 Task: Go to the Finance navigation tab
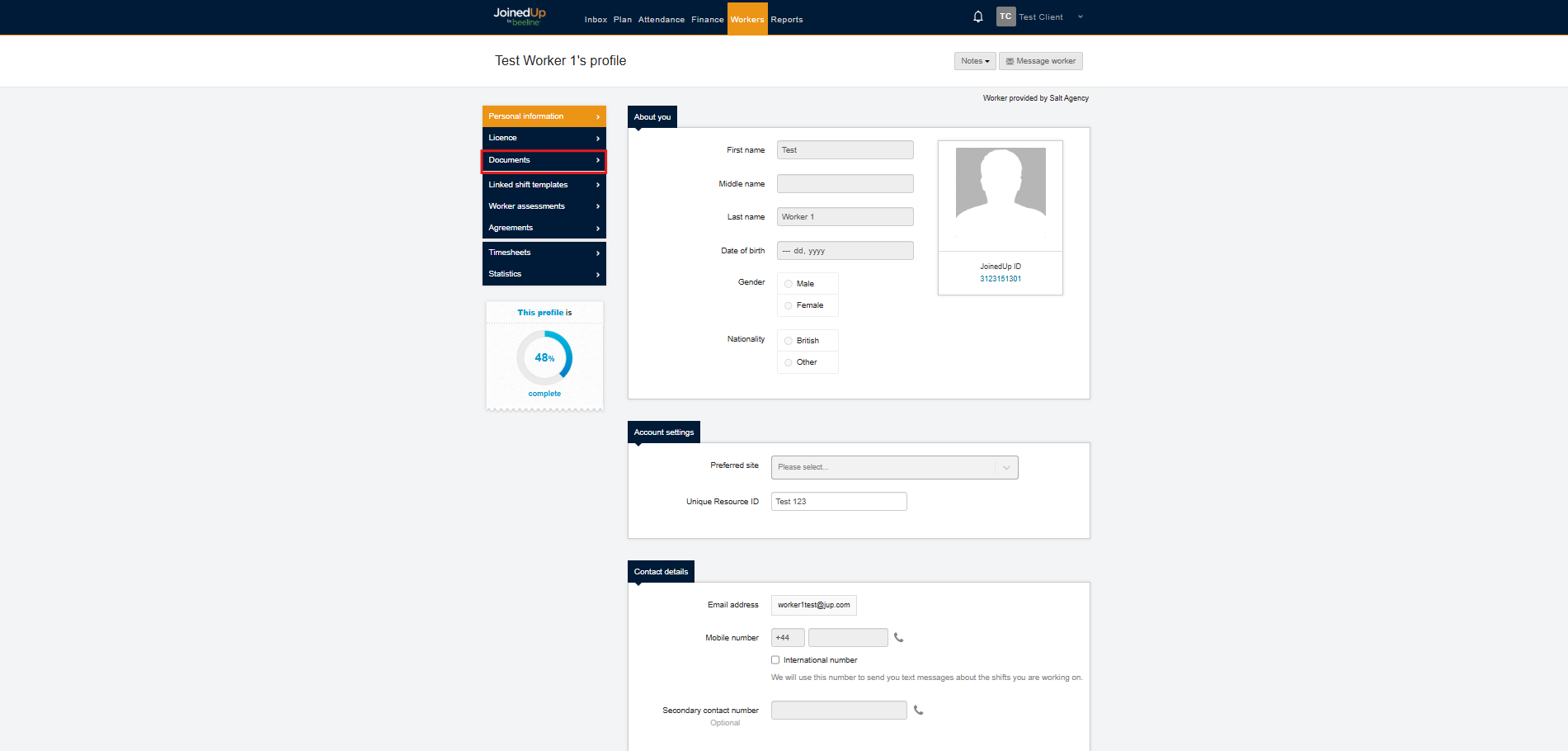click(x=707, y=20)
